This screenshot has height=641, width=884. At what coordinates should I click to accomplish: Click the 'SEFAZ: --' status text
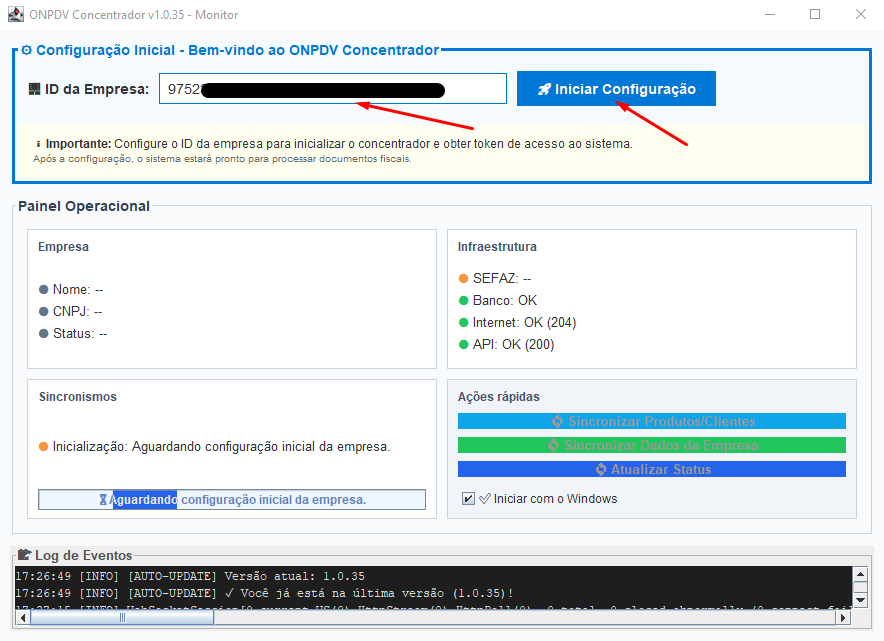[502, 278]
